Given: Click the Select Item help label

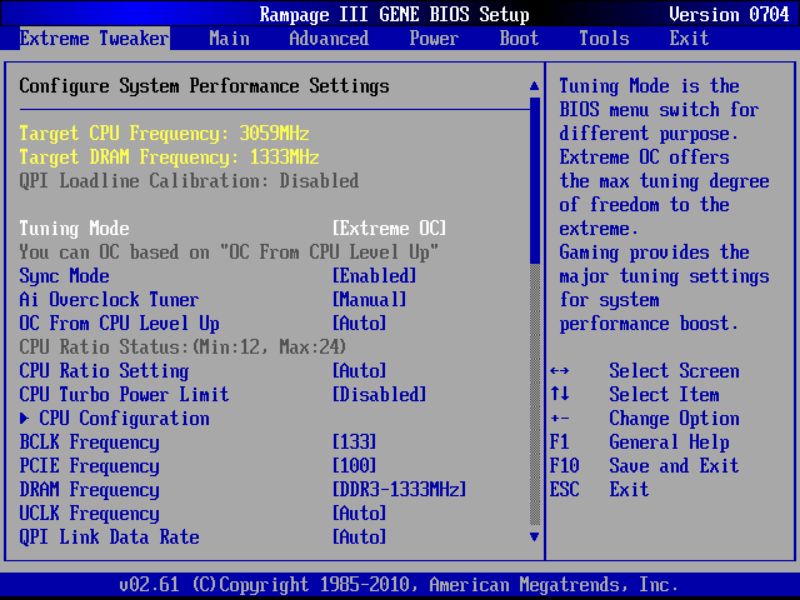Looking at the screenshot, I should point(664,394).
